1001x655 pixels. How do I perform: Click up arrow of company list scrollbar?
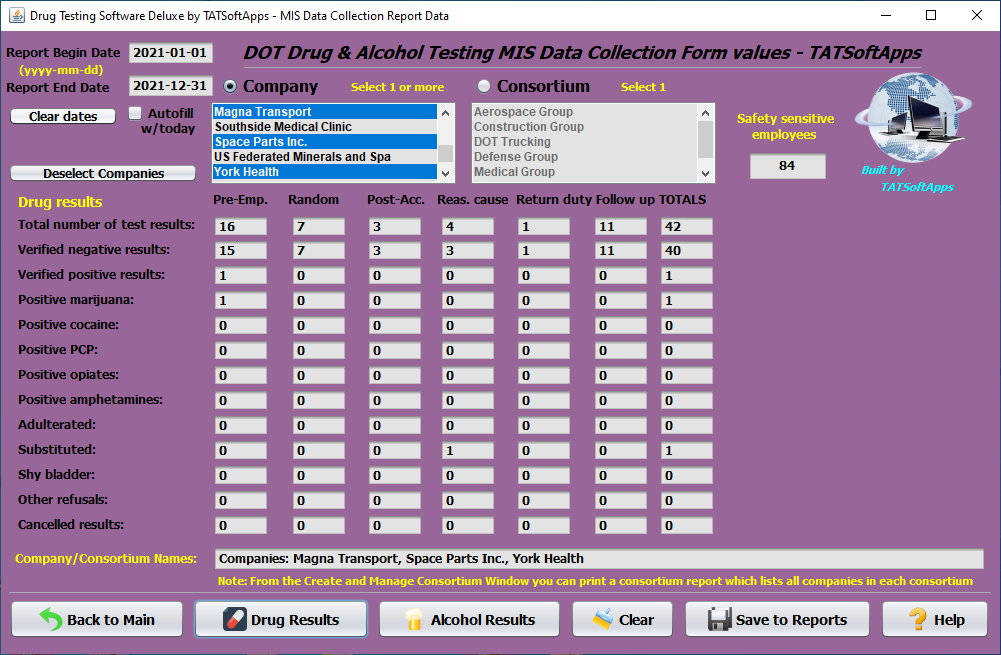click(x=446, y=112)
